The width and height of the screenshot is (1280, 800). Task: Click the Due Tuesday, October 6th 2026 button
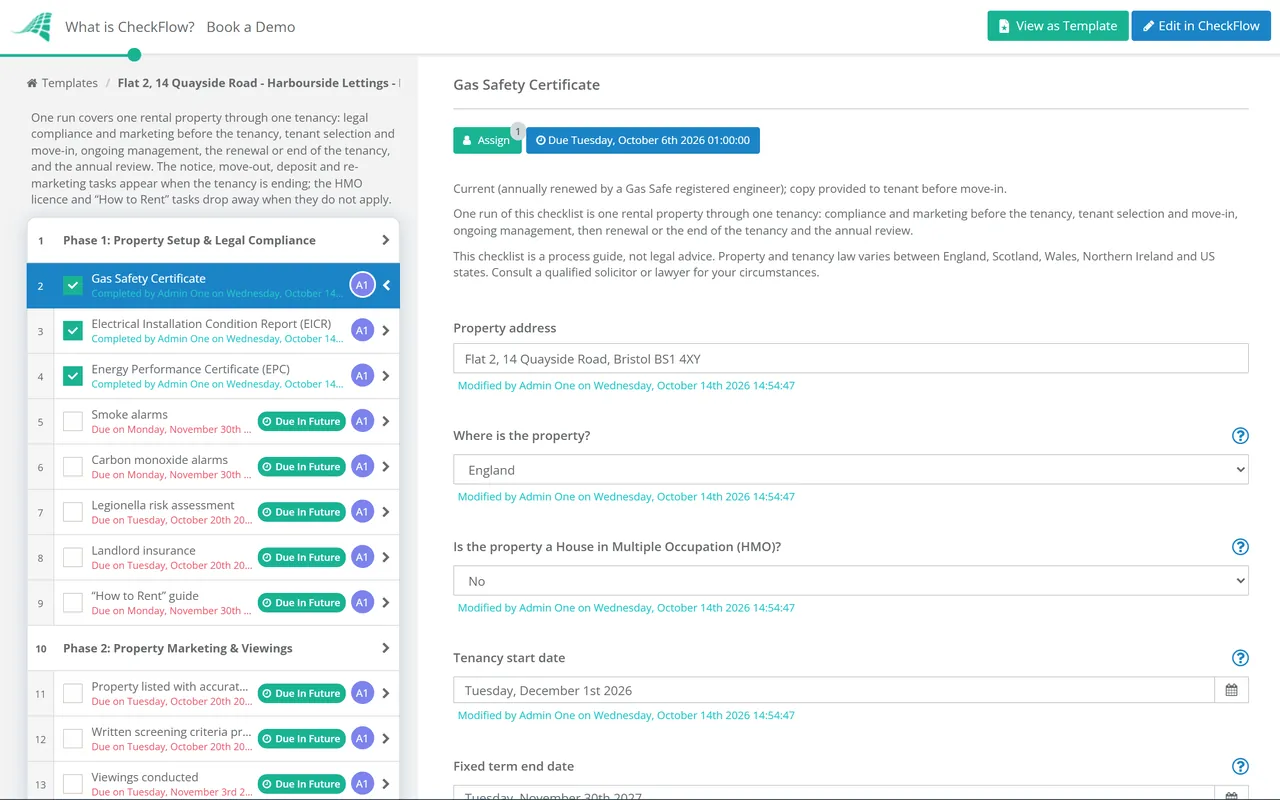(643, 140)
